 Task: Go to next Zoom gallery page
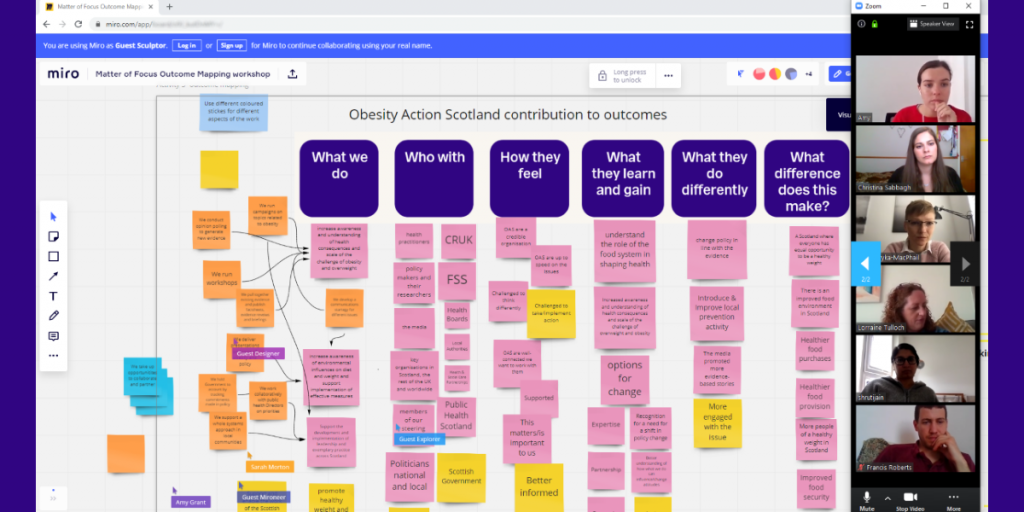coord(965,264)
